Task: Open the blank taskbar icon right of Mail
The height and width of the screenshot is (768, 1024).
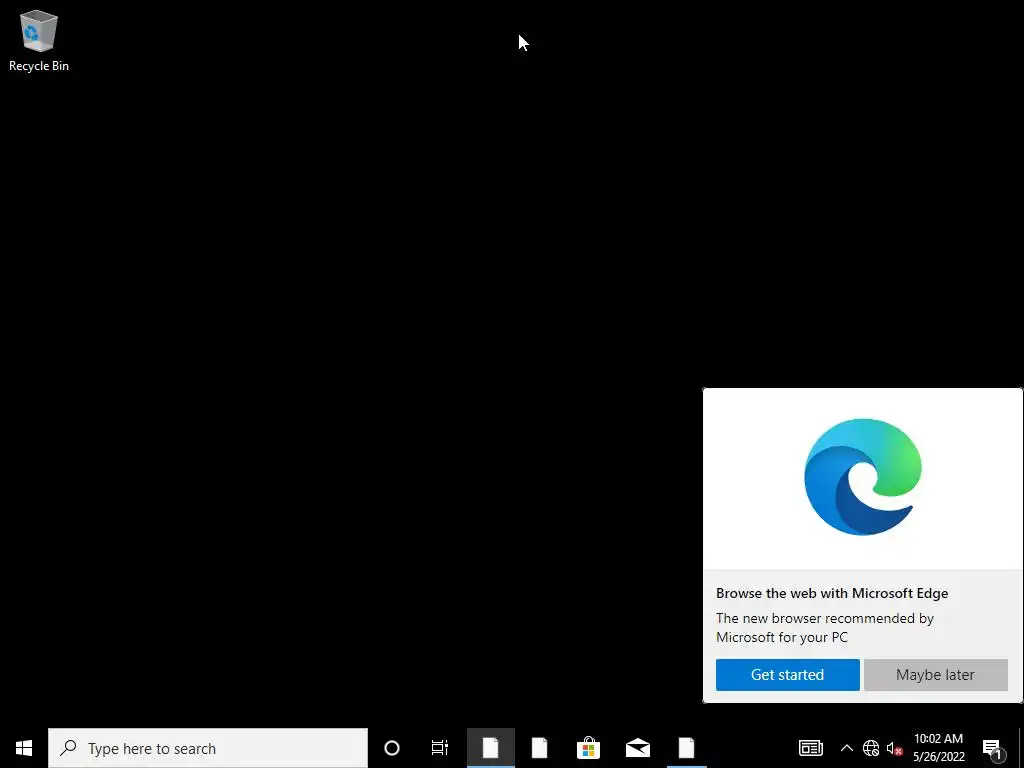Action: pos(686,748)
